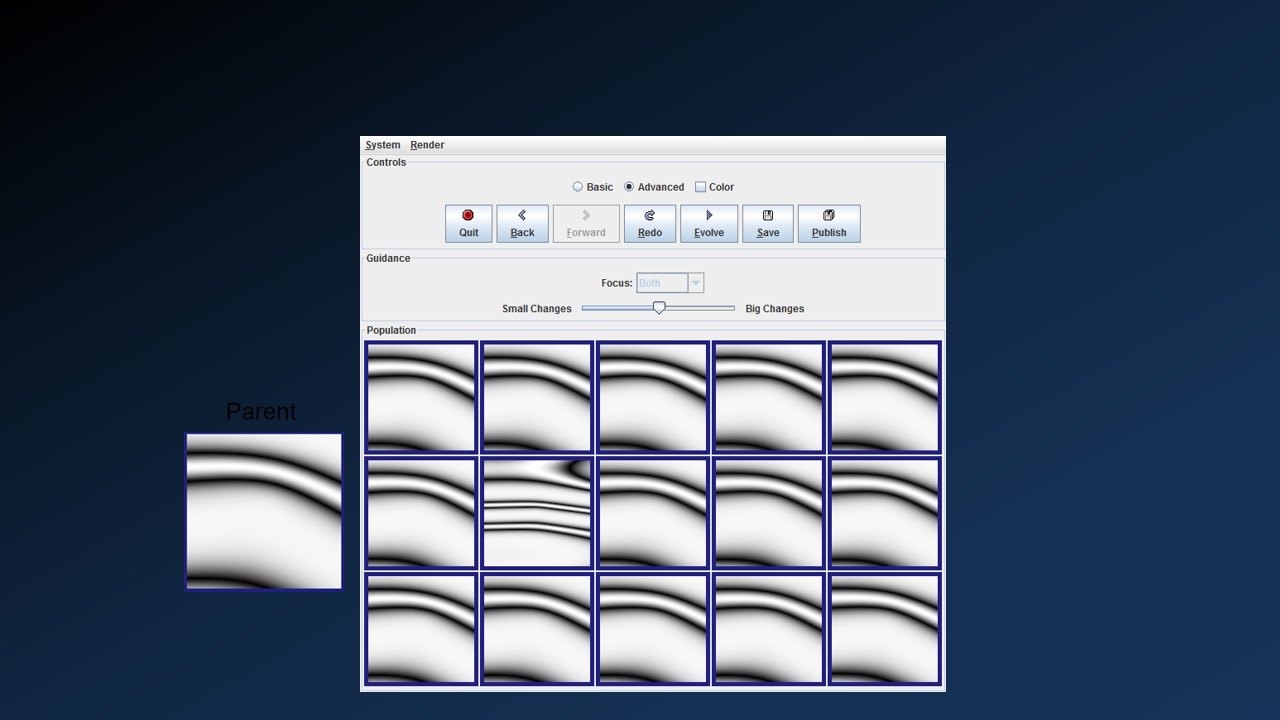
Task: Pick the last image in the bottom row
Action: (884, 629)
